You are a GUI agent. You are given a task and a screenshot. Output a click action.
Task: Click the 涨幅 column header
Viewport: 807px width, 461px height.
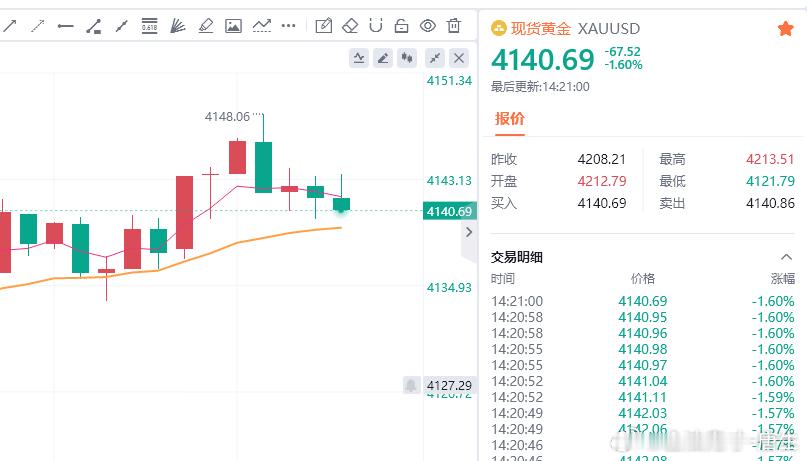(782, 279)
